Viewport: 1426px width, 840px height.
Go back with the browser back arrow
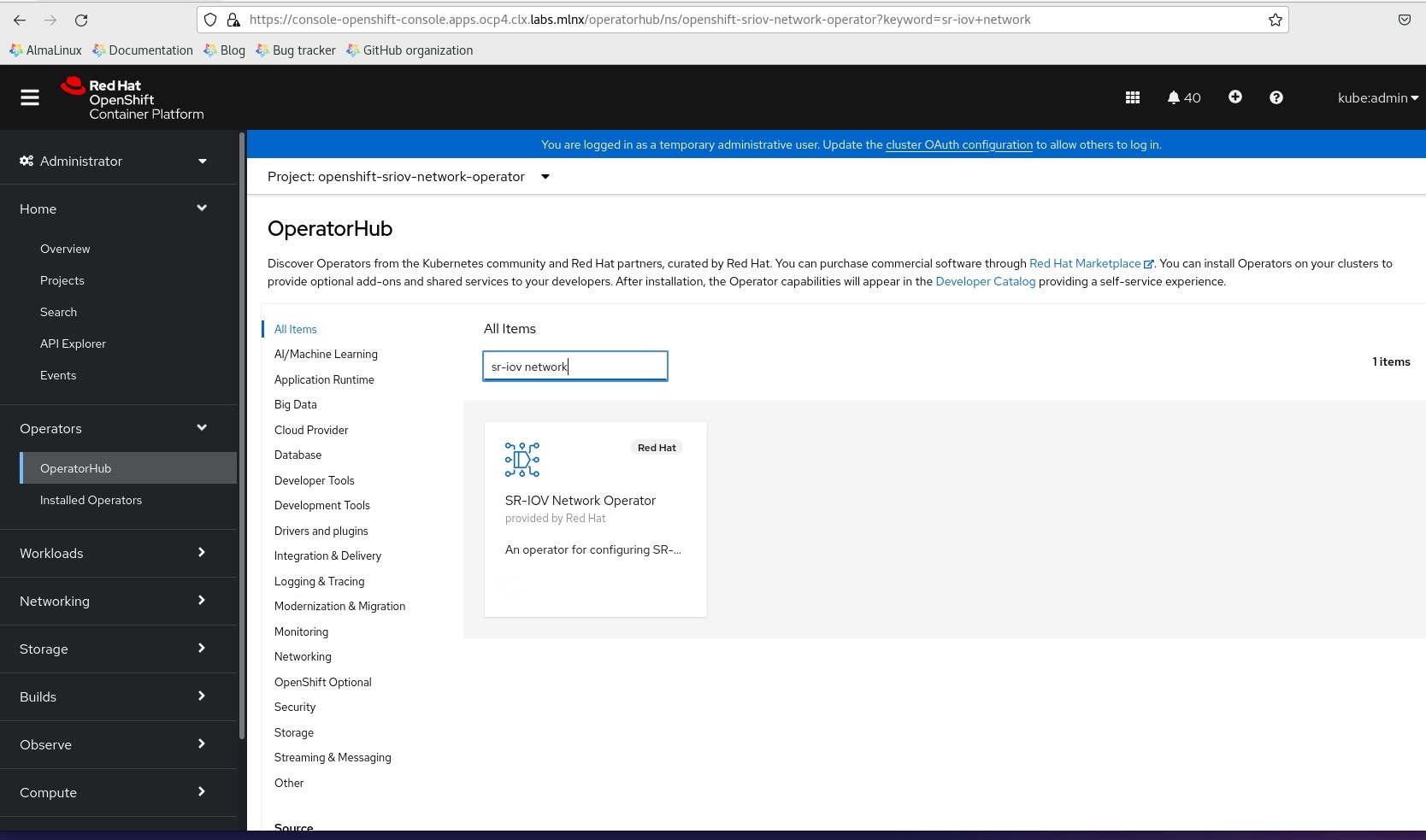[20, 20]
